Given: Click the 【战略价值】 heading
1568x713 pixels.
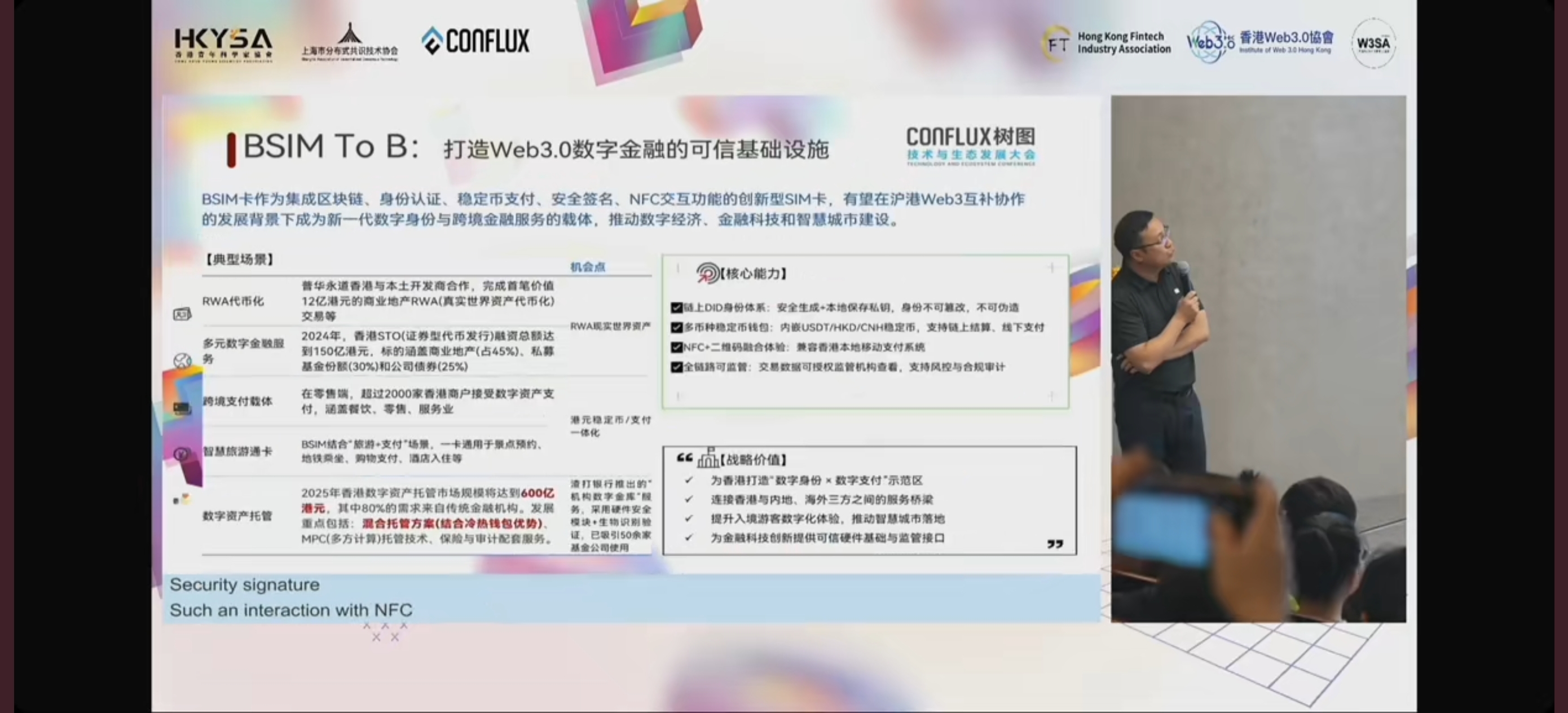Looking at the screenshot, I should [x=754, y=460].
